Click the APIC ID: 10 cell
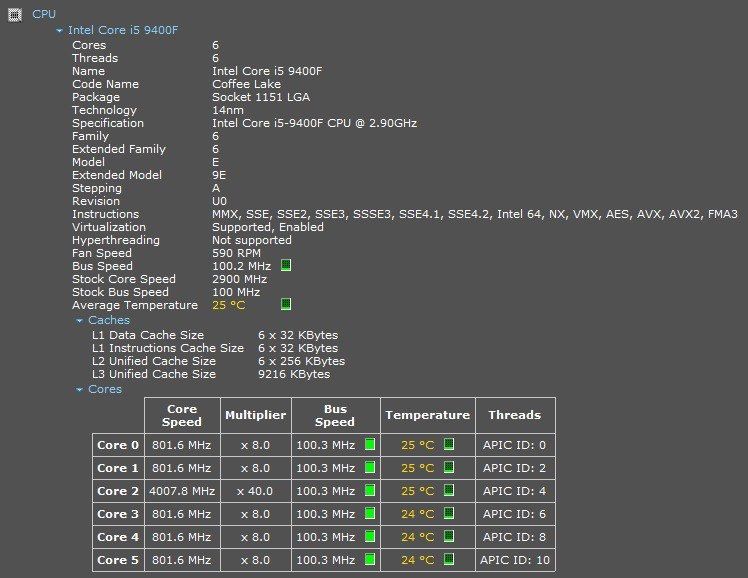 515,560
